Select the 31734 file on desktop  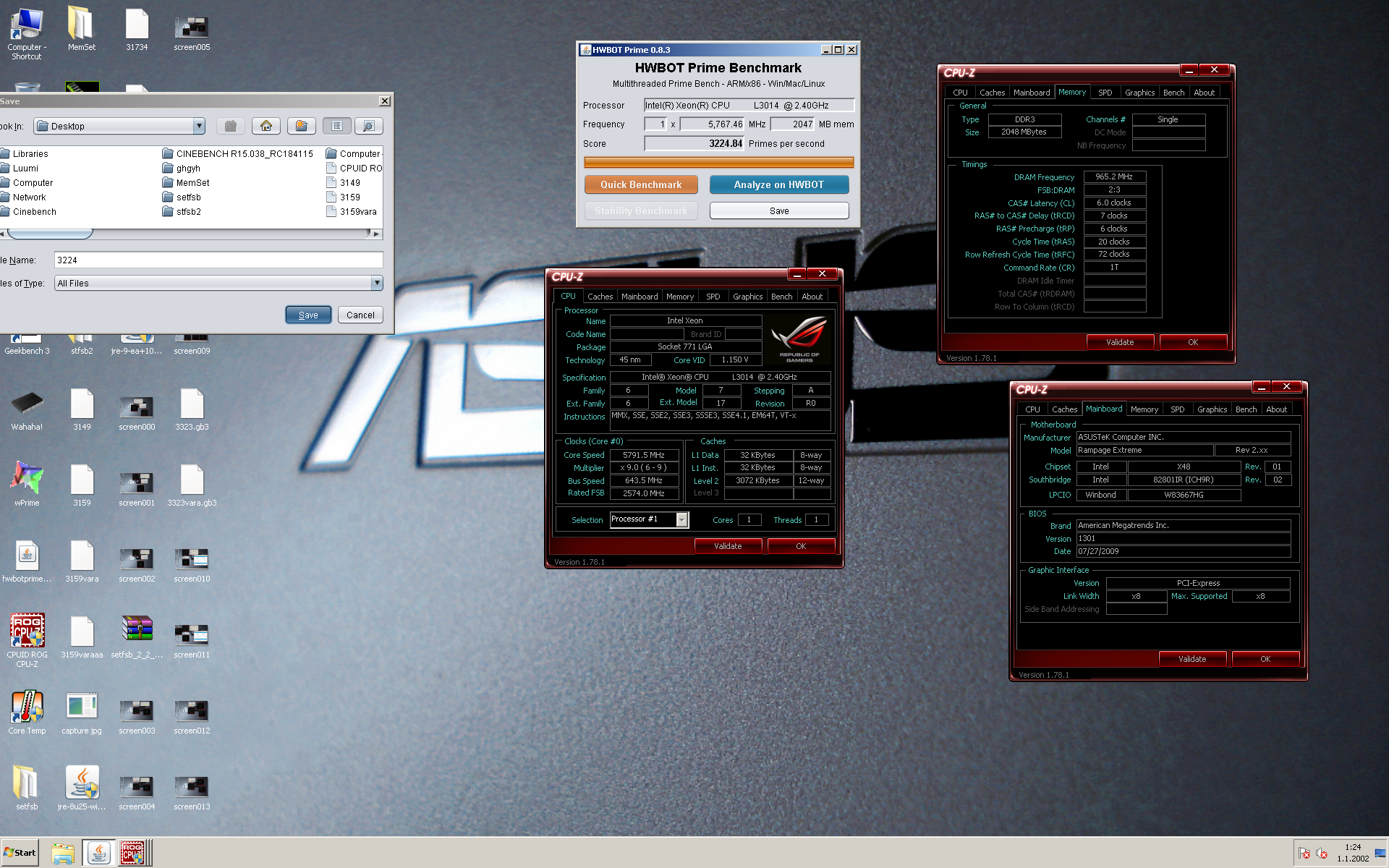click(137, 30)
